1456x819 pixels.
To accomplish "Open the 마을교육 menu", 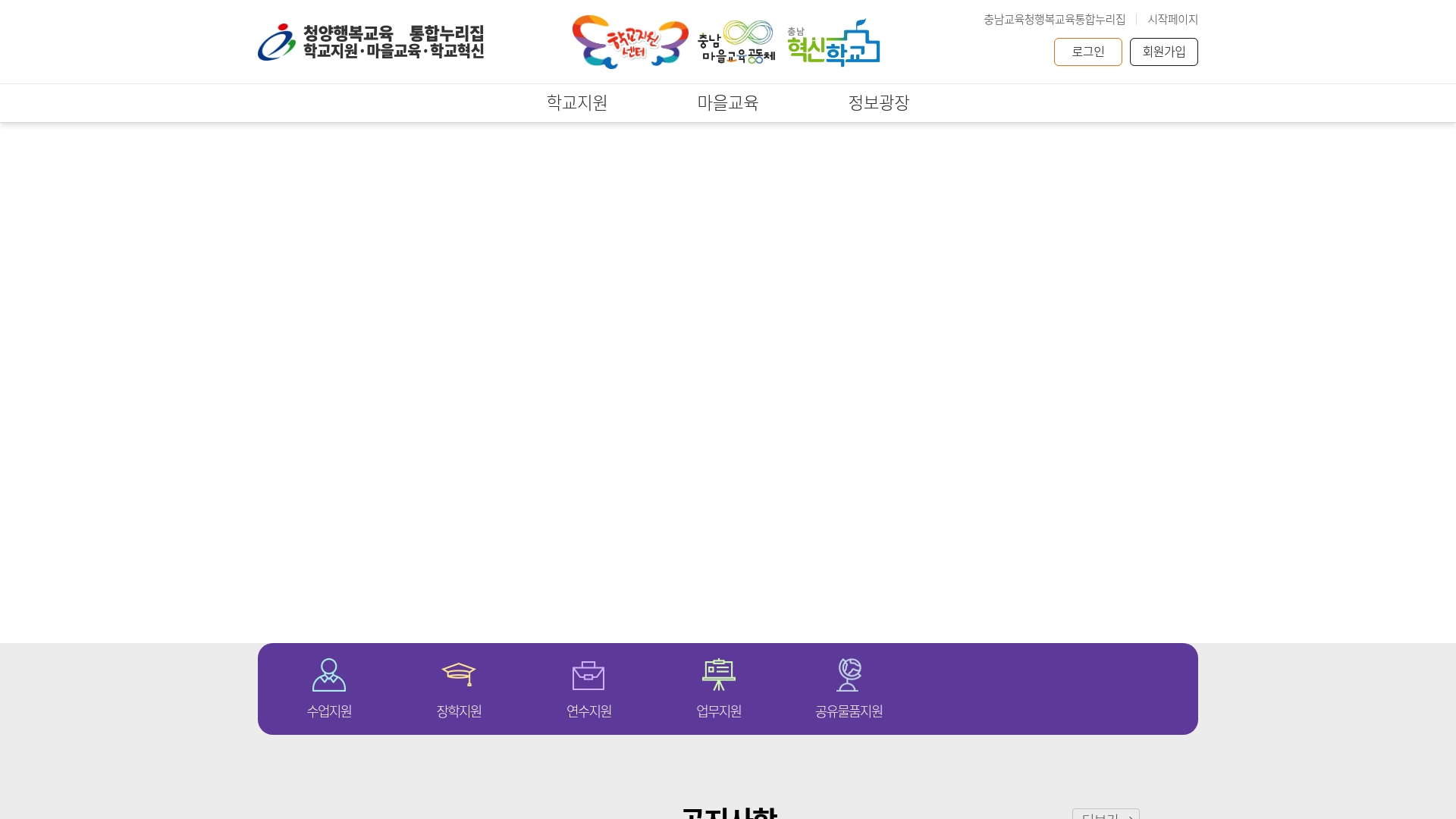I will [728, 102].
